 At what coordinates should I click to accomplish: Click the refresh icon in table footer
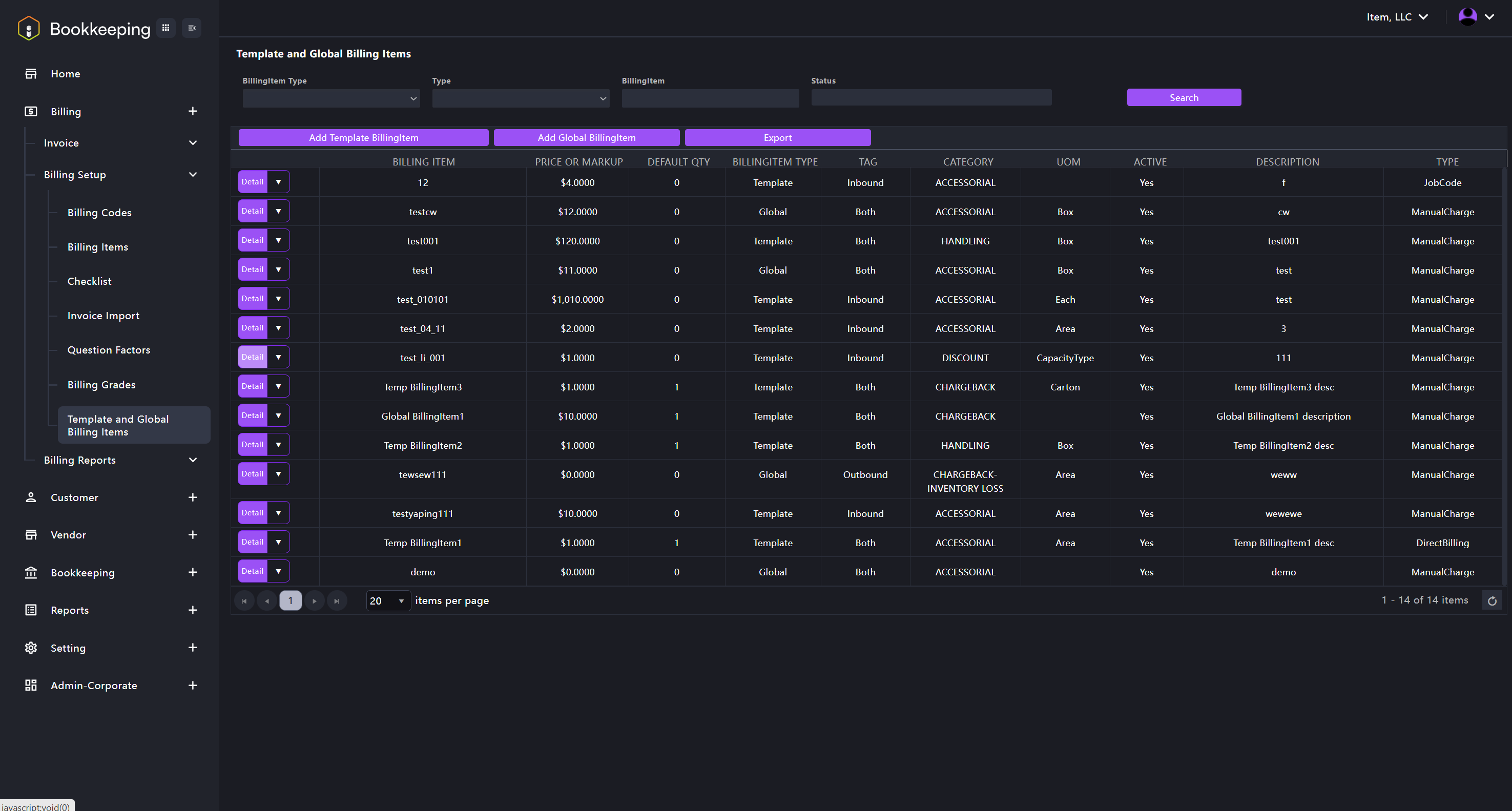click(1492, 600)
